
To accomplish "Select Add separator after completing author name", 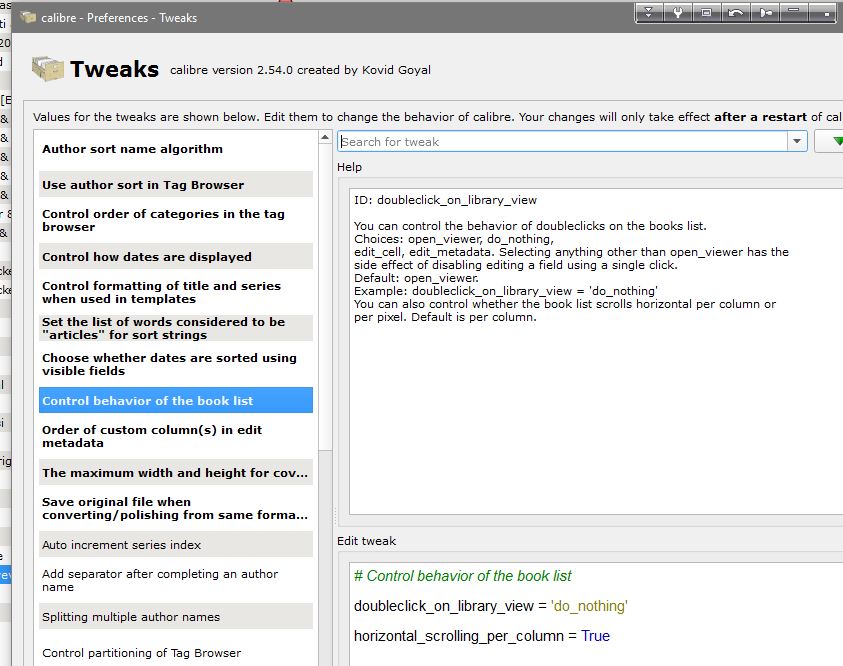I will tap(176, 581).
